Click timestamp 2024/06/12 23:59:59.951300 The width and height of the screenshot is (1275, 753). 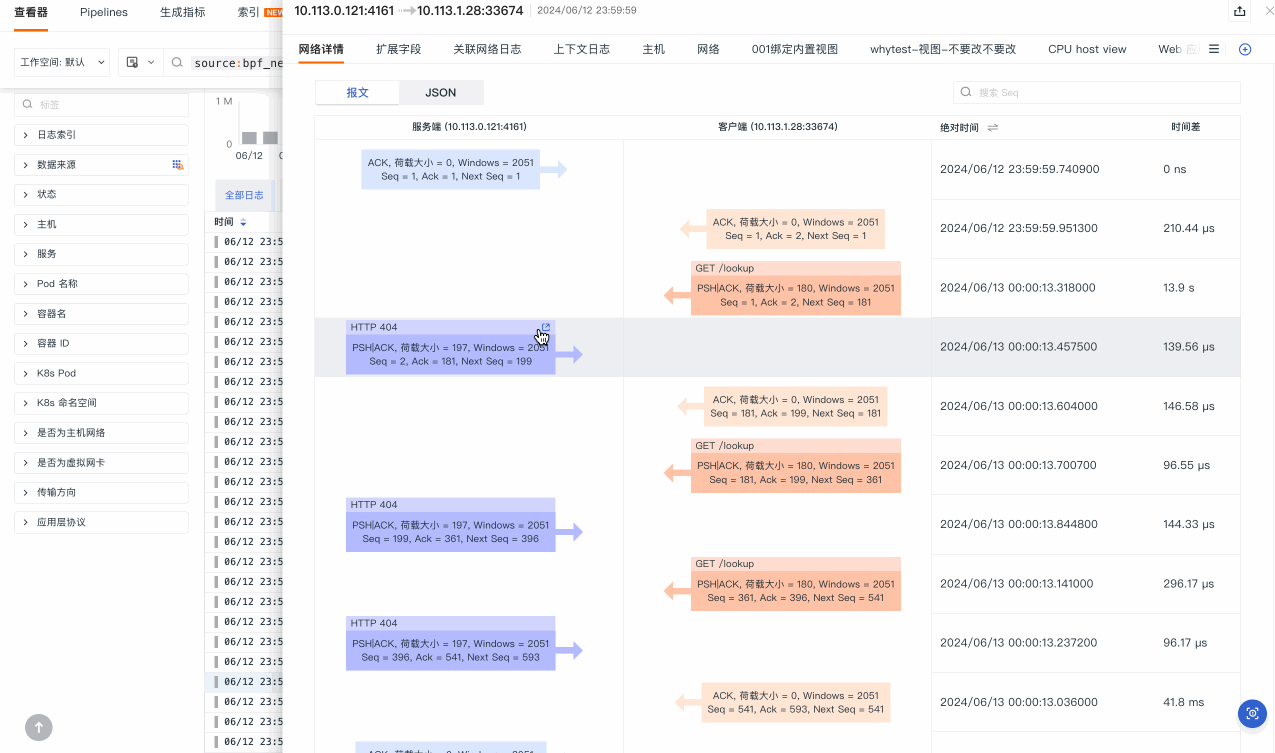point(1018,228)
